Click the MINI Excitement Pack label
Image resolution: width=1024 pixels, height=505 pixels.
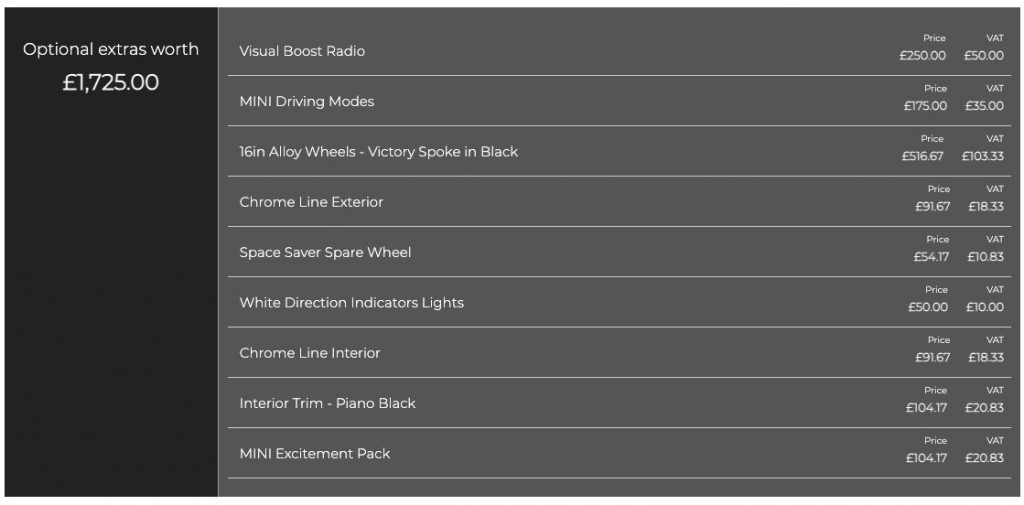[x=314, y=453]
